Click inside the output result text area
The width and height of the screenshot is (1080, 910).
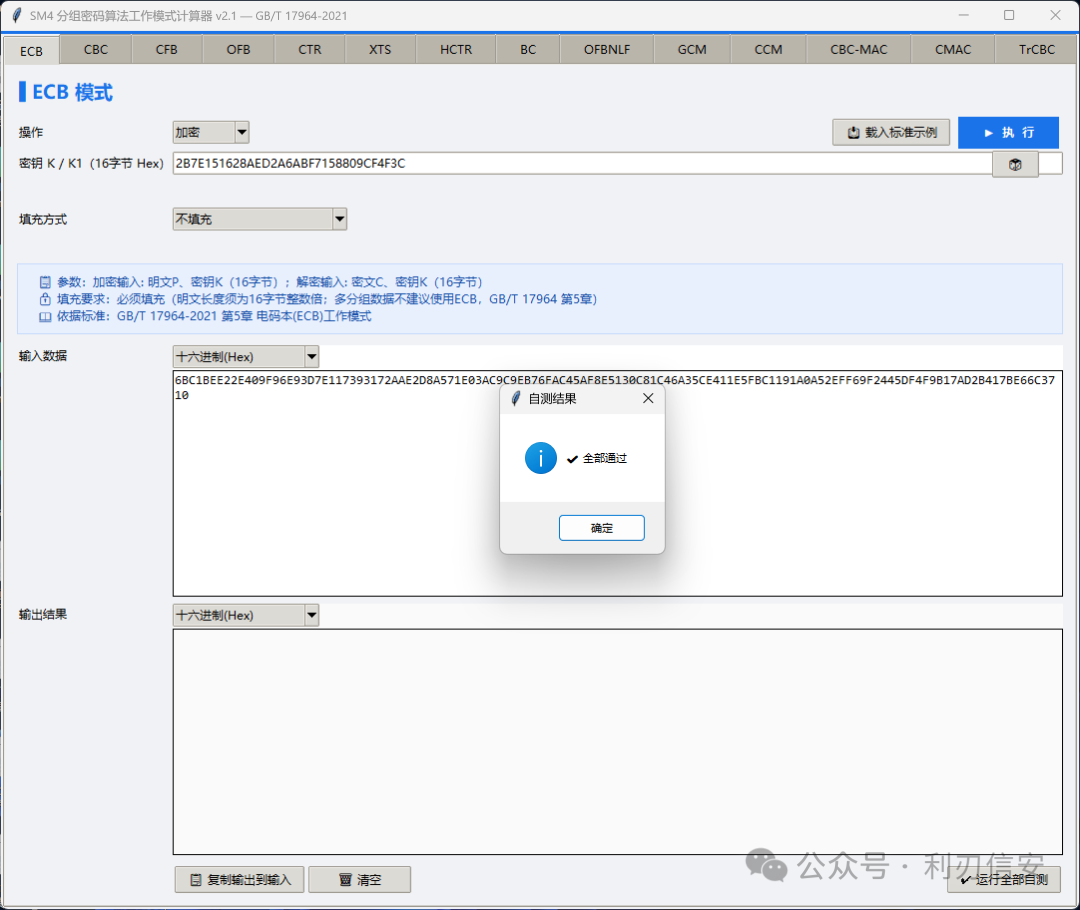click(617, 741)
